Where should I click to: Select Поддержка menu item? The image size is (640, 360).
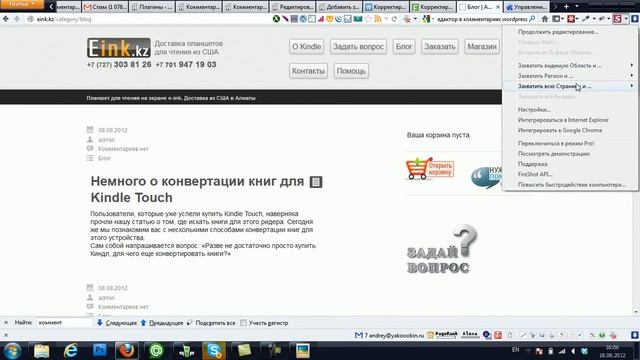[x=570, y=164]
